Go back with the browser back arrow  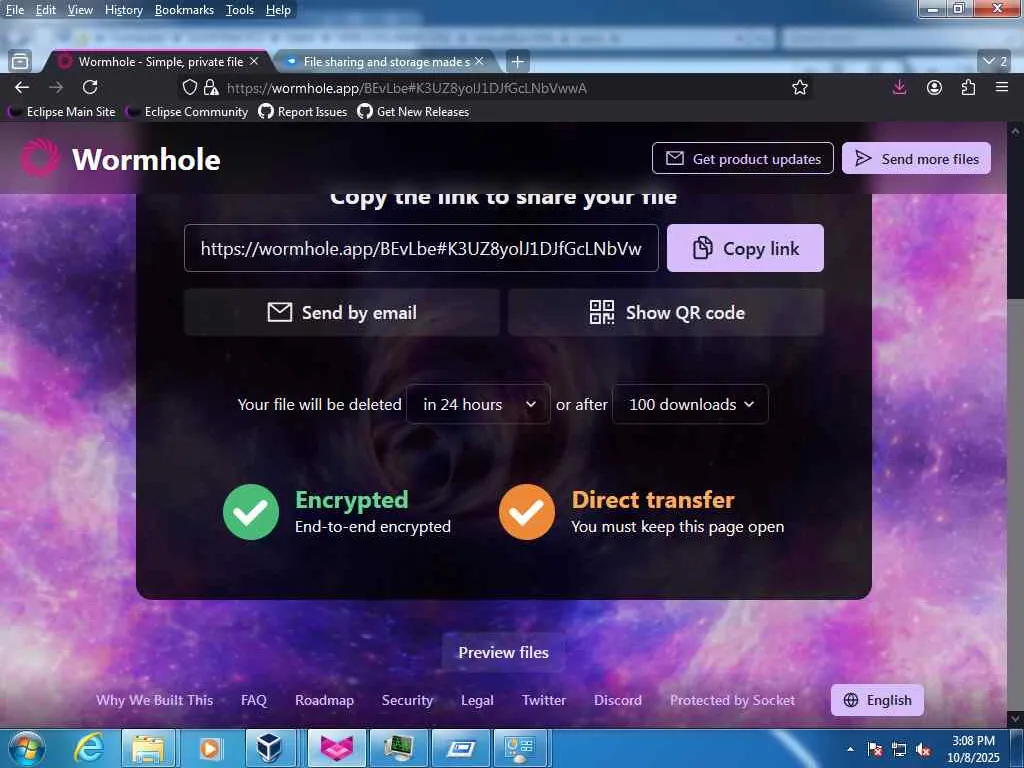pos(22,88)
